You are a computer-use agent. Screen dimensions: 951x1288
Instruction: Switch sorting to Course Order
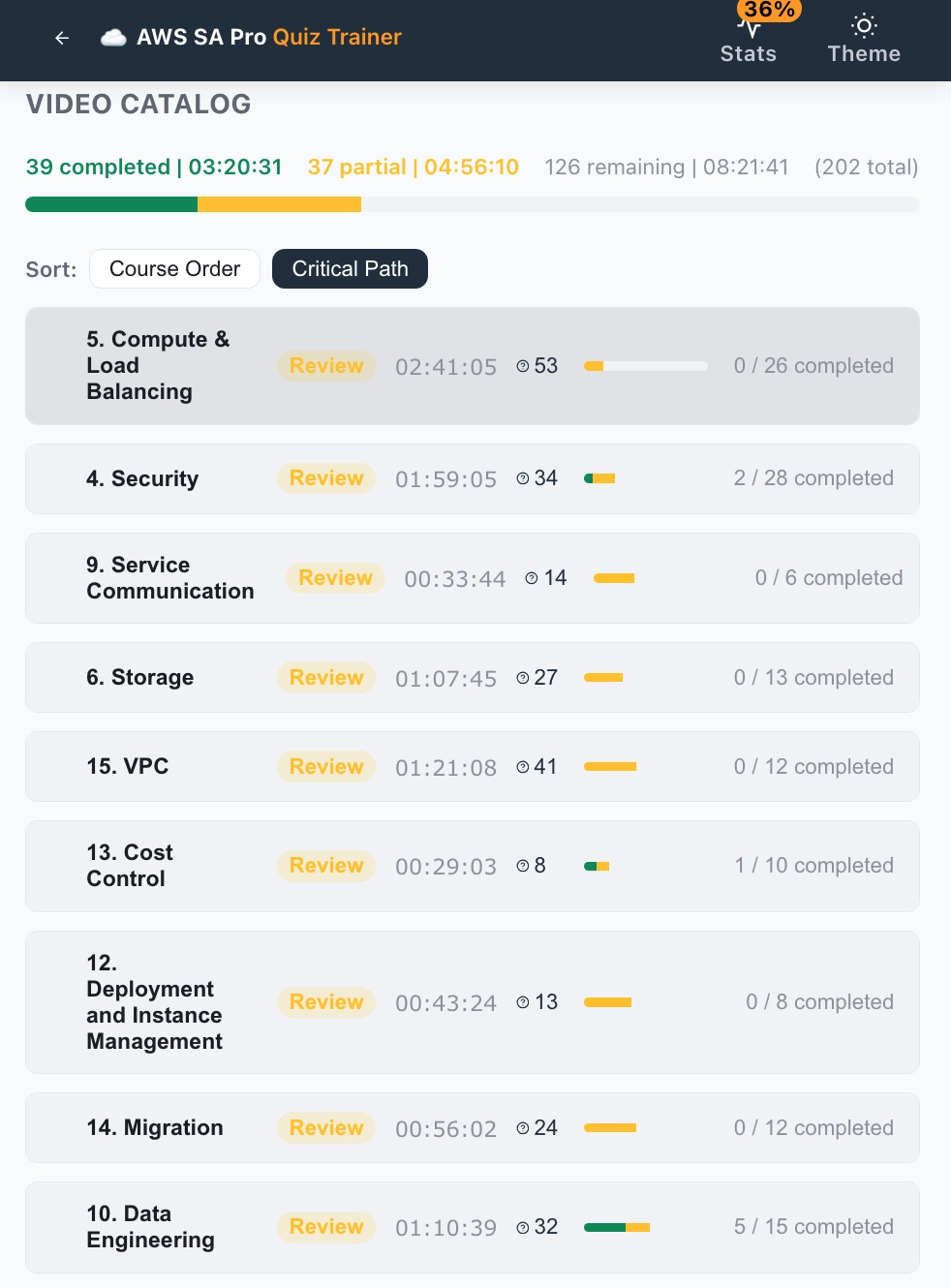pyautogui.click(x=174, y=268)
